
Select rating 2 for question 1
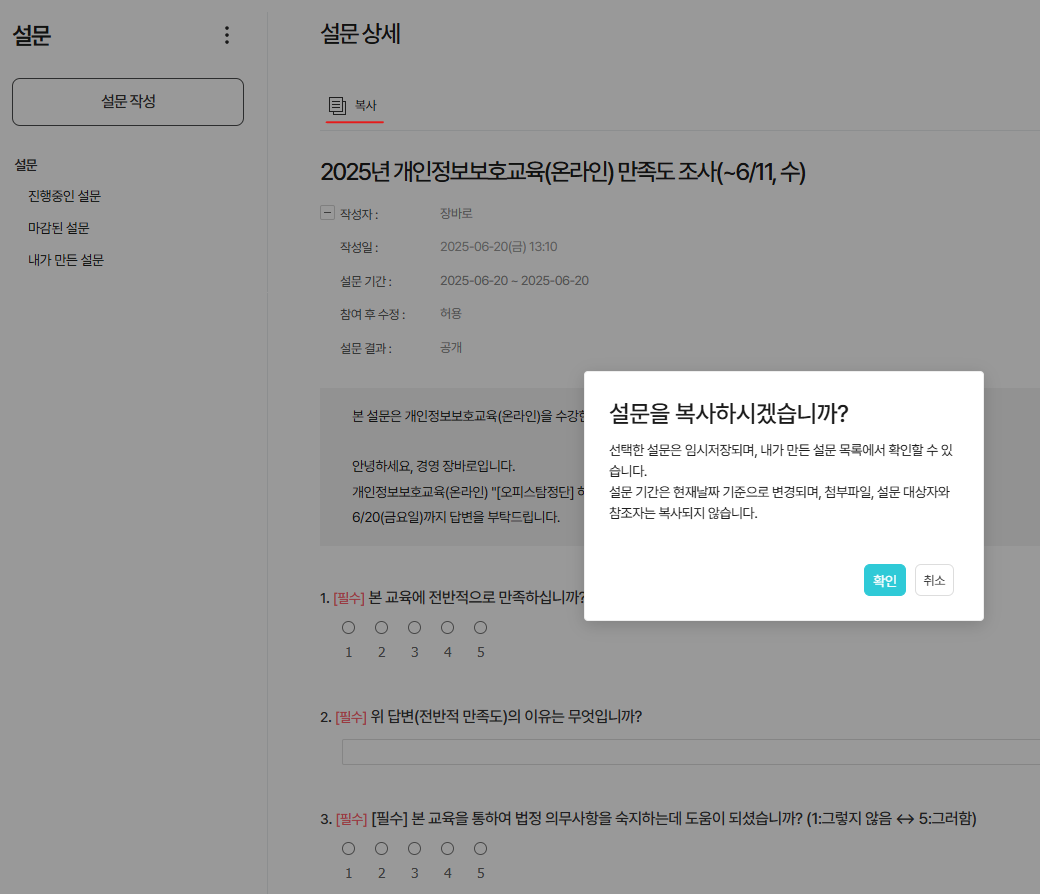[382, 628]
